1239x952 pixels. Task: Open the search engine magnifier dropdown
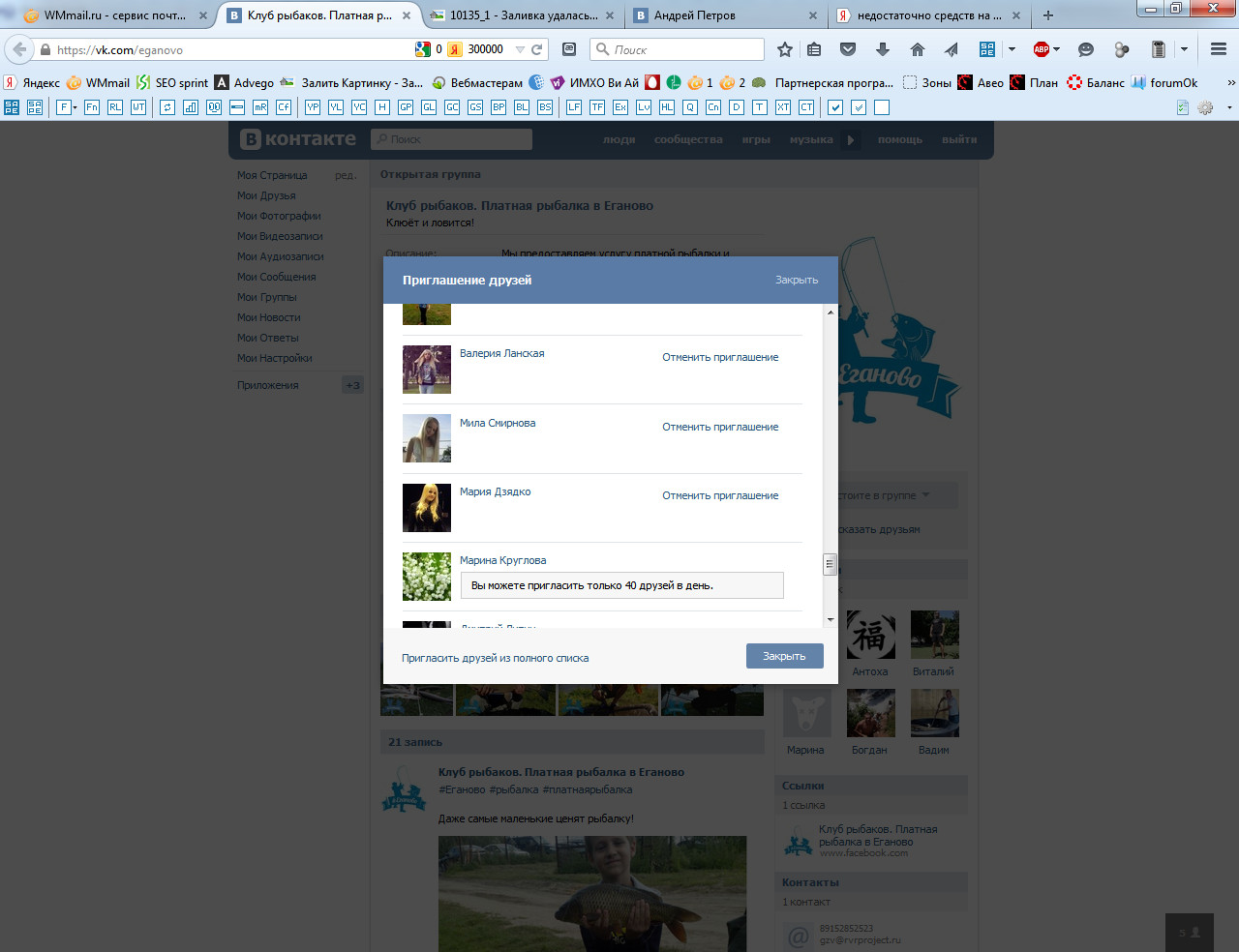point(602,49)
